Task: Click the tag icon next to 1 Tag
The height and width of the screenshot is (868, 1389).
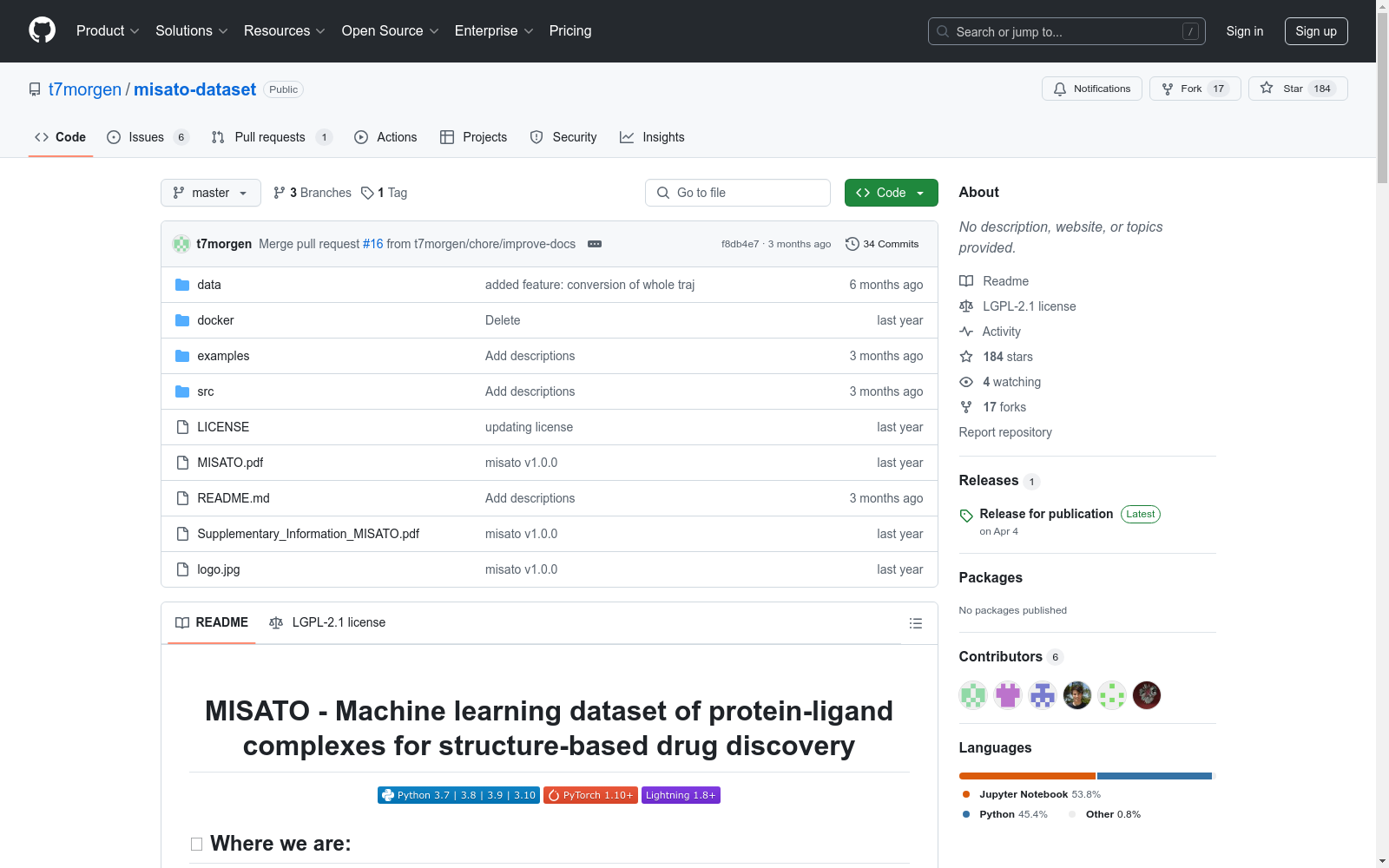Action: (367, 193)
